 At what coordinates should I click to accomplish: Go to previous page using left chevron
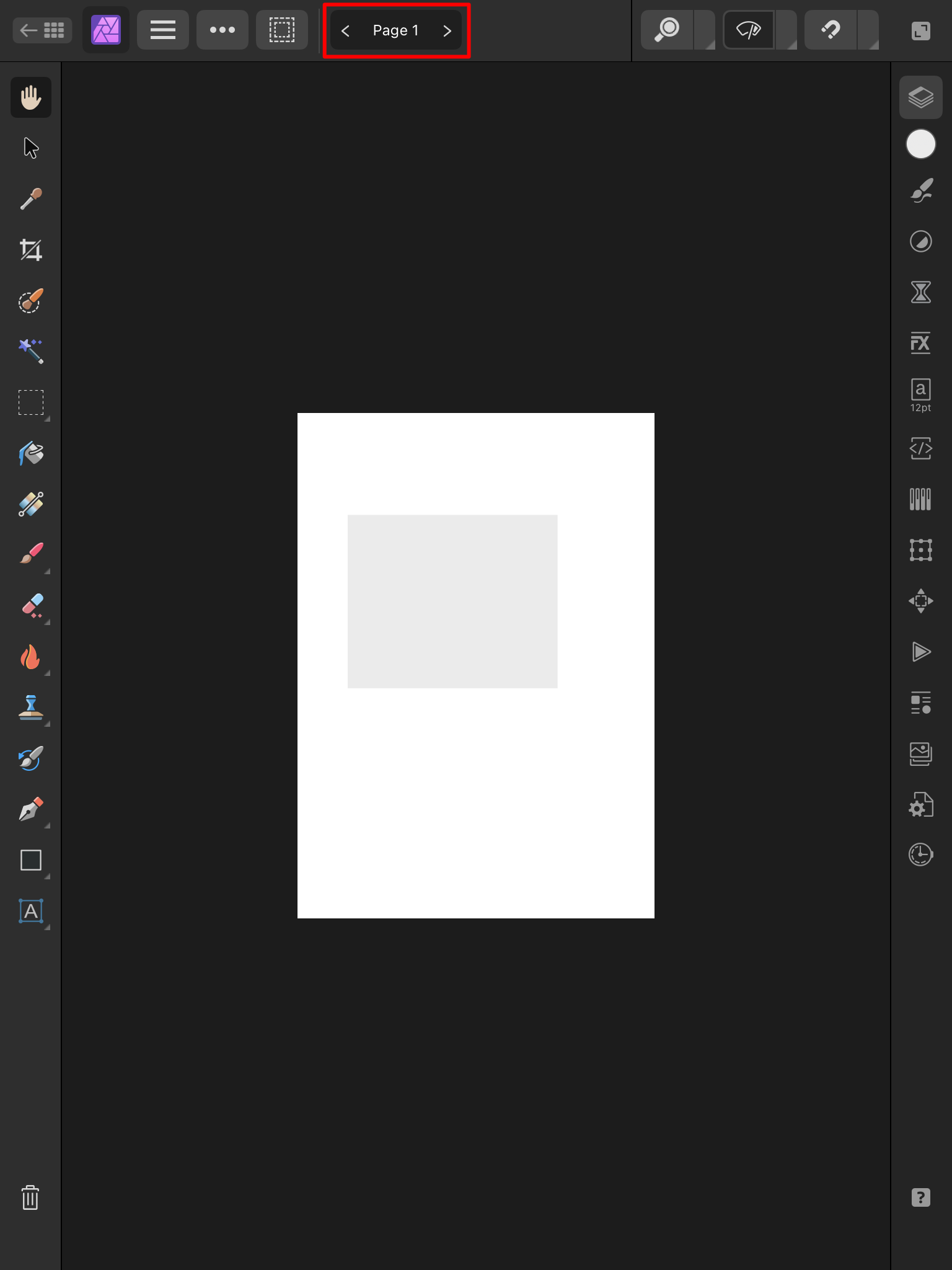(x=346, y=30)
